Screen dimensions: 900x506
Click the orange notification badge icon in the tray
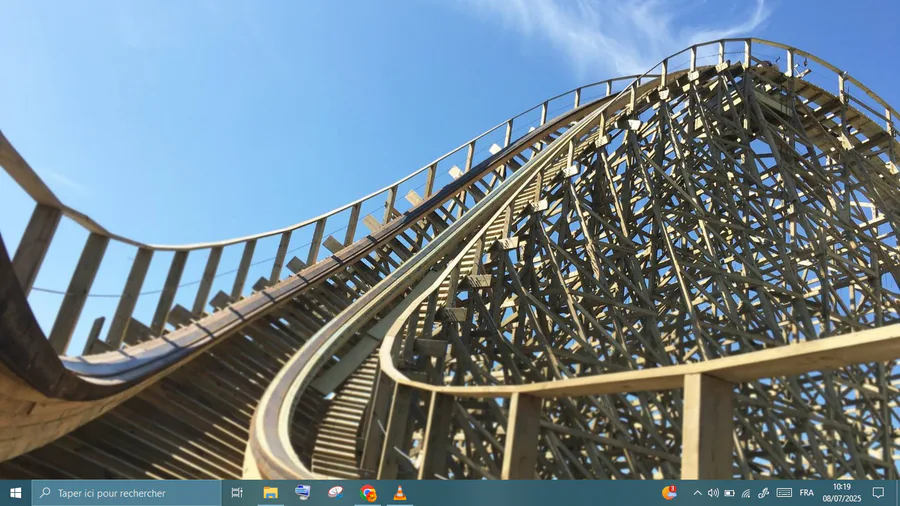(x=669, y=492)
